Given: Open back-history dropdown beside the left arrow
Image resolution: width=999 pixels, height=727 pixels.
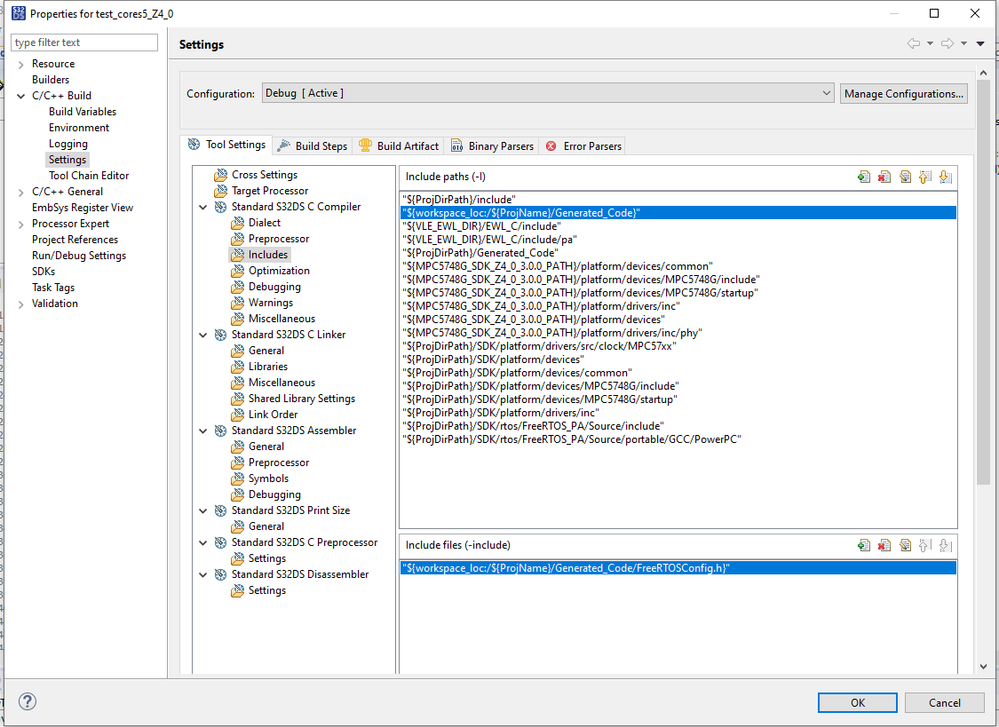Looking at the screenshot, I should 930,43.
